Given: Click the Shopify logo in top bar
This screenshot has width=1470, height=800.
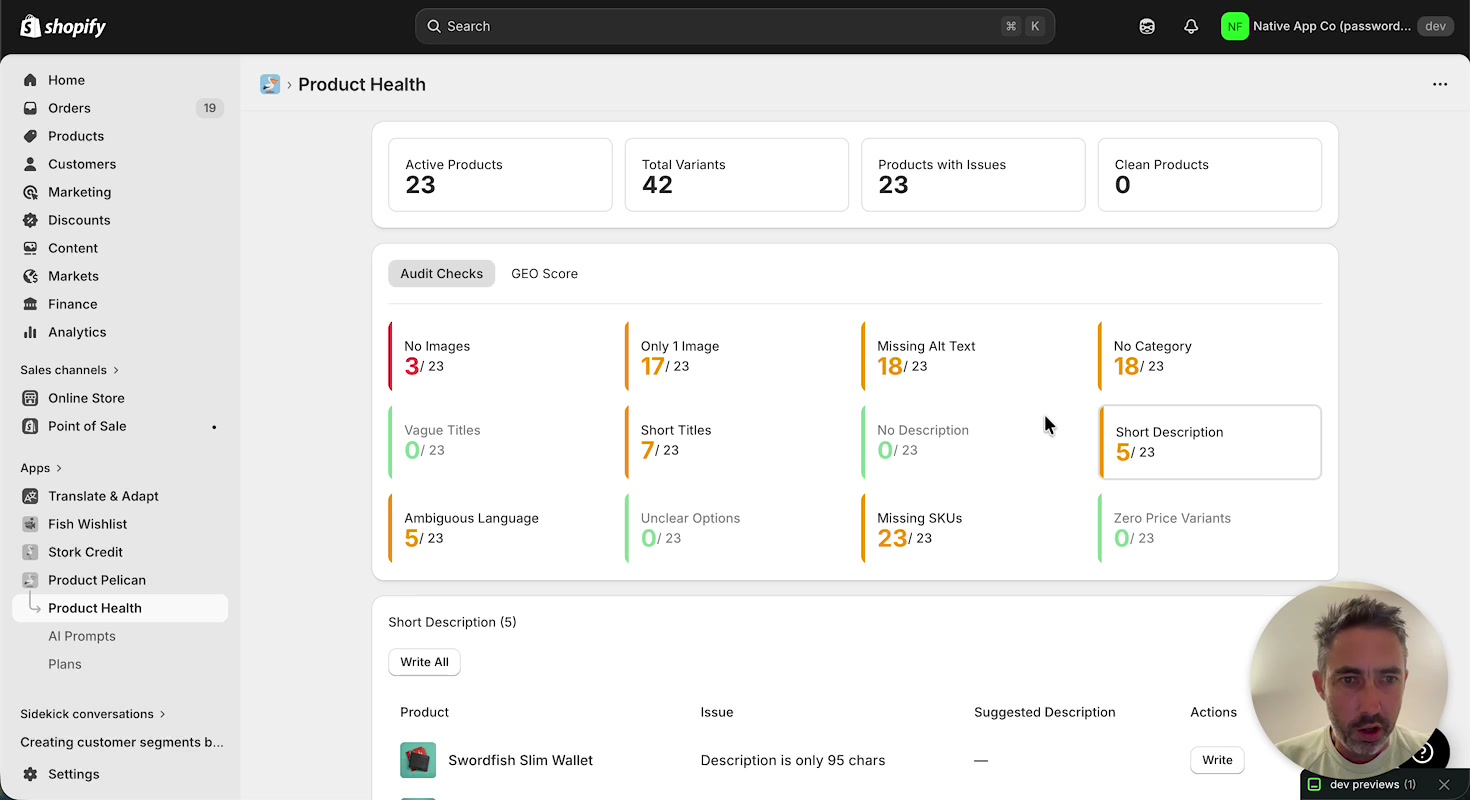Looking at the screenshot, I should (63, 27).
